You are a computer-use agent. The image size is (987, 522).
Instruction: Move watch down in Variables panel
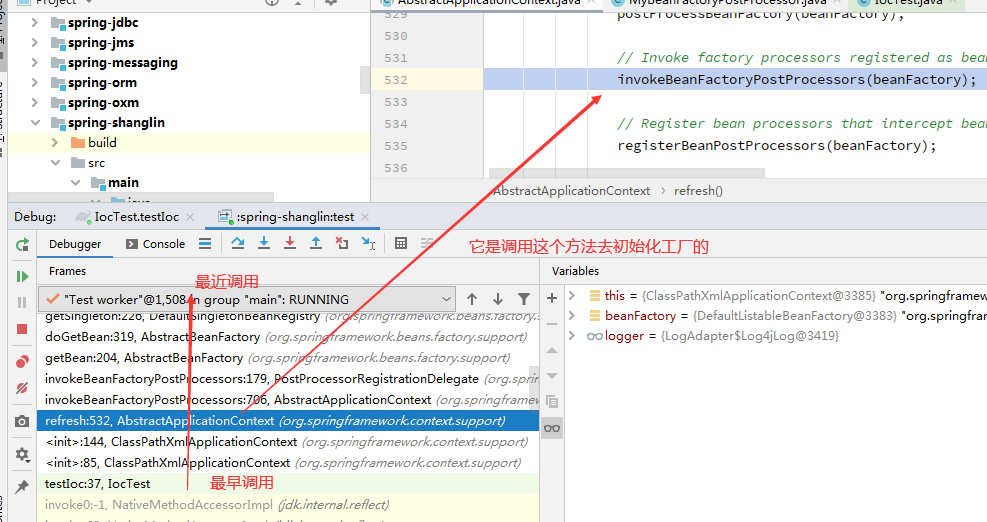[552, 376]
